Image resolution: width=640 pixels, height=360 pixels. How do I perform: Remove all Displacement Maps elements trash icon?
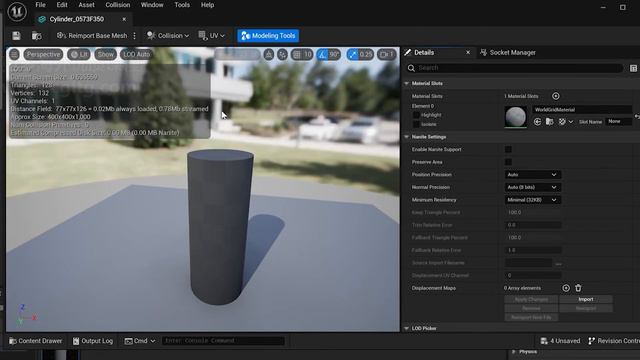coord(578,288)
